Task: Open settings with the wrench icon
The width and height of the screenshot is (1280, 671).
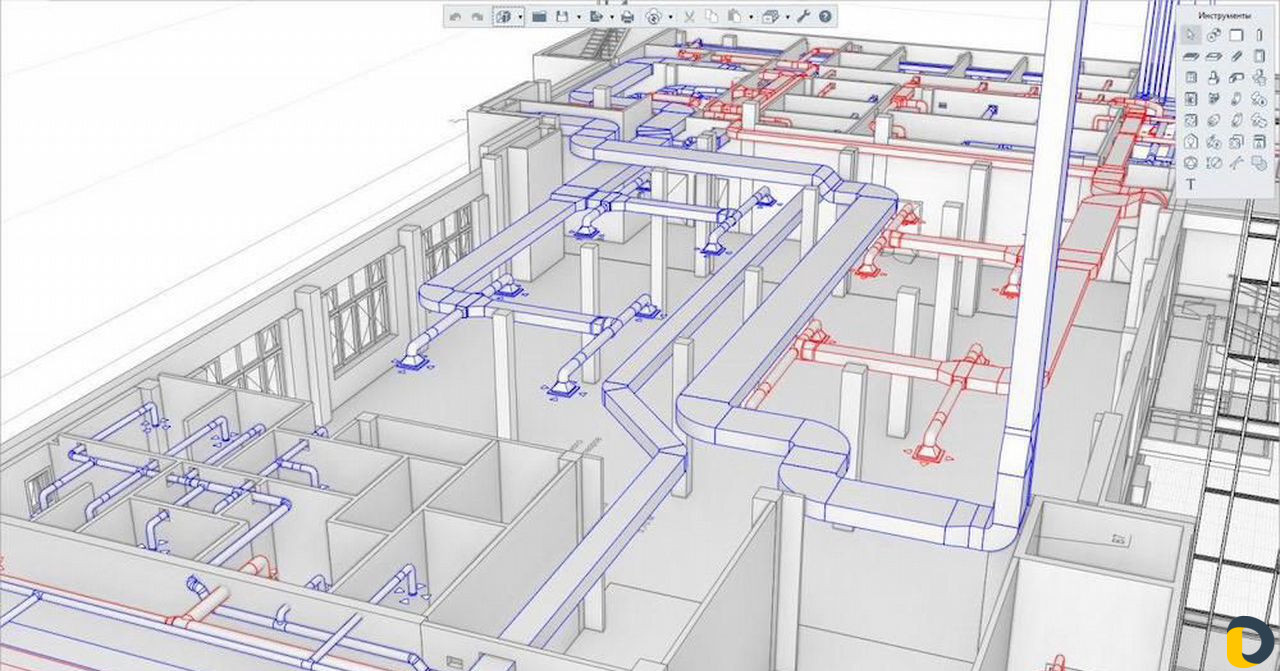Action: click(803, 17)
